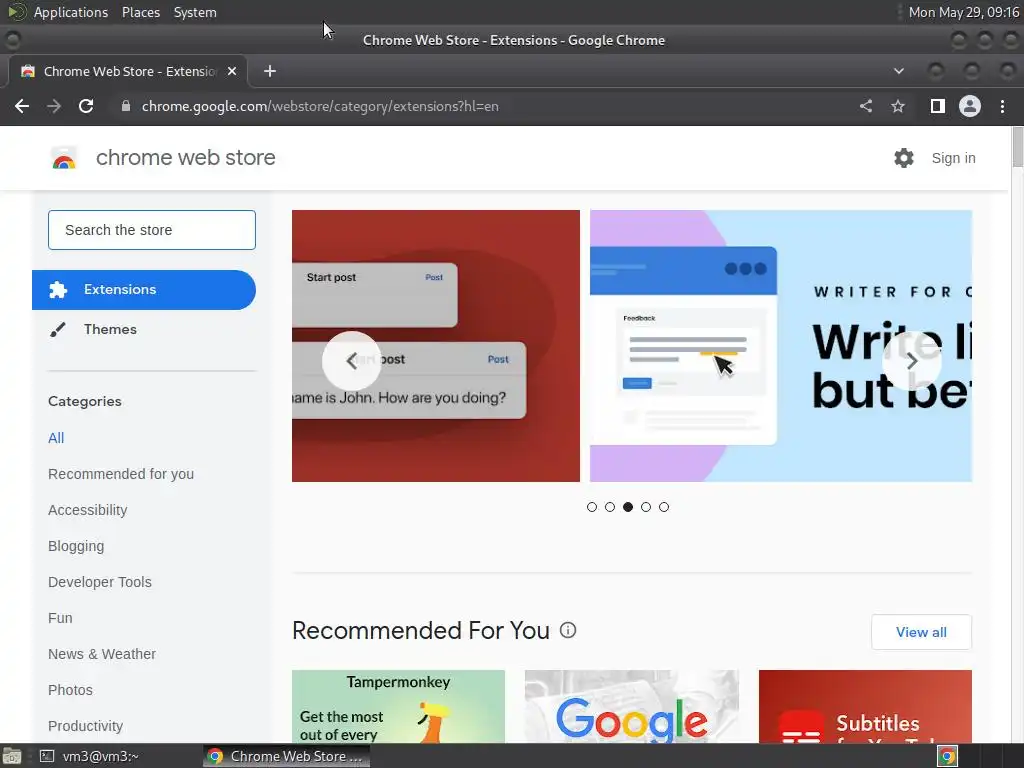Open the Productivity category
The image size is (1024, 768).
86,726
